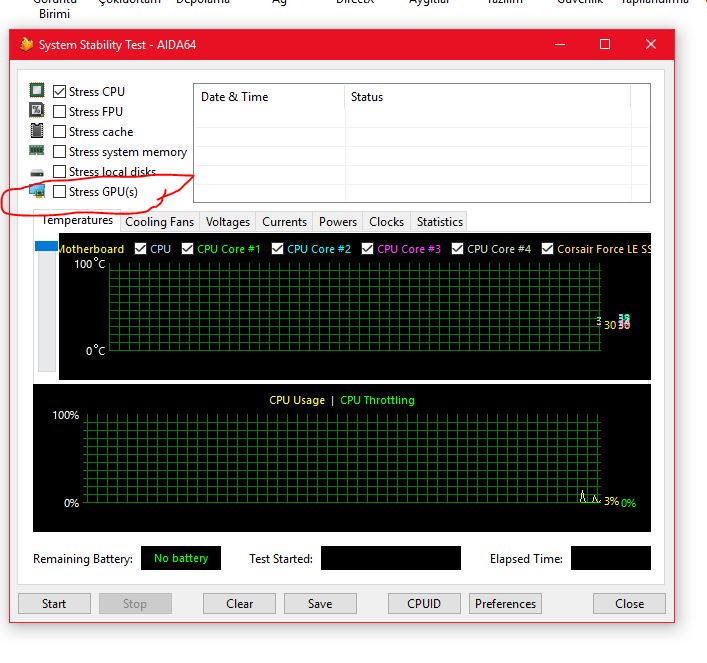Image resolution: width=707 pixels, height=663 pixels.
Task: Click the CPU chip icon beside Stress CPU
Action: coord(37,90)
